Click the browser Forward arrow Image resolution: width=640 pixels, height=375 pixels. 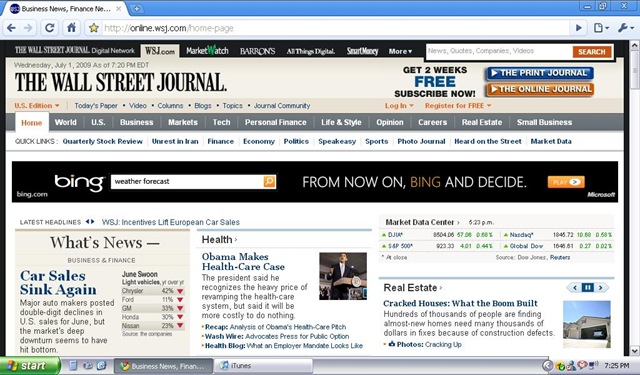(28, 28)
